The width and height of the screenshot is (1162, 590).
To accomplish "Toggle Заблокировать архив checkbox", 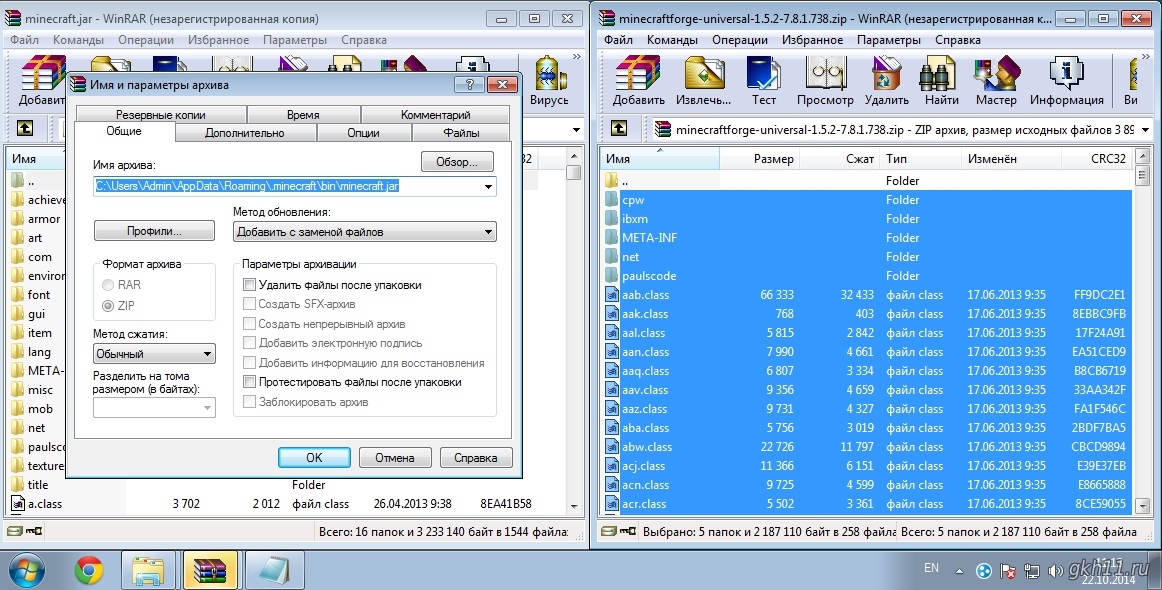I will pyautogui.click(x=250, y=402).
